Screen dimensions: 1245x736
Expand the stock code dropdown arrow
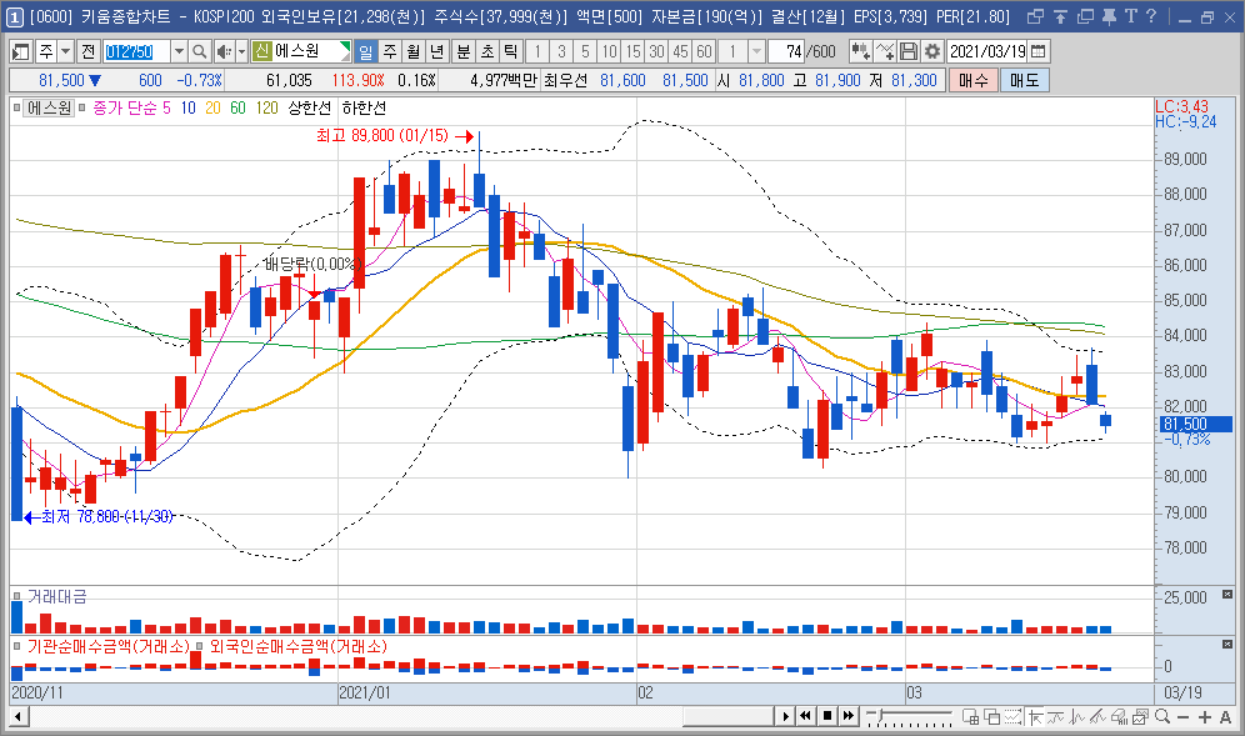179,52
